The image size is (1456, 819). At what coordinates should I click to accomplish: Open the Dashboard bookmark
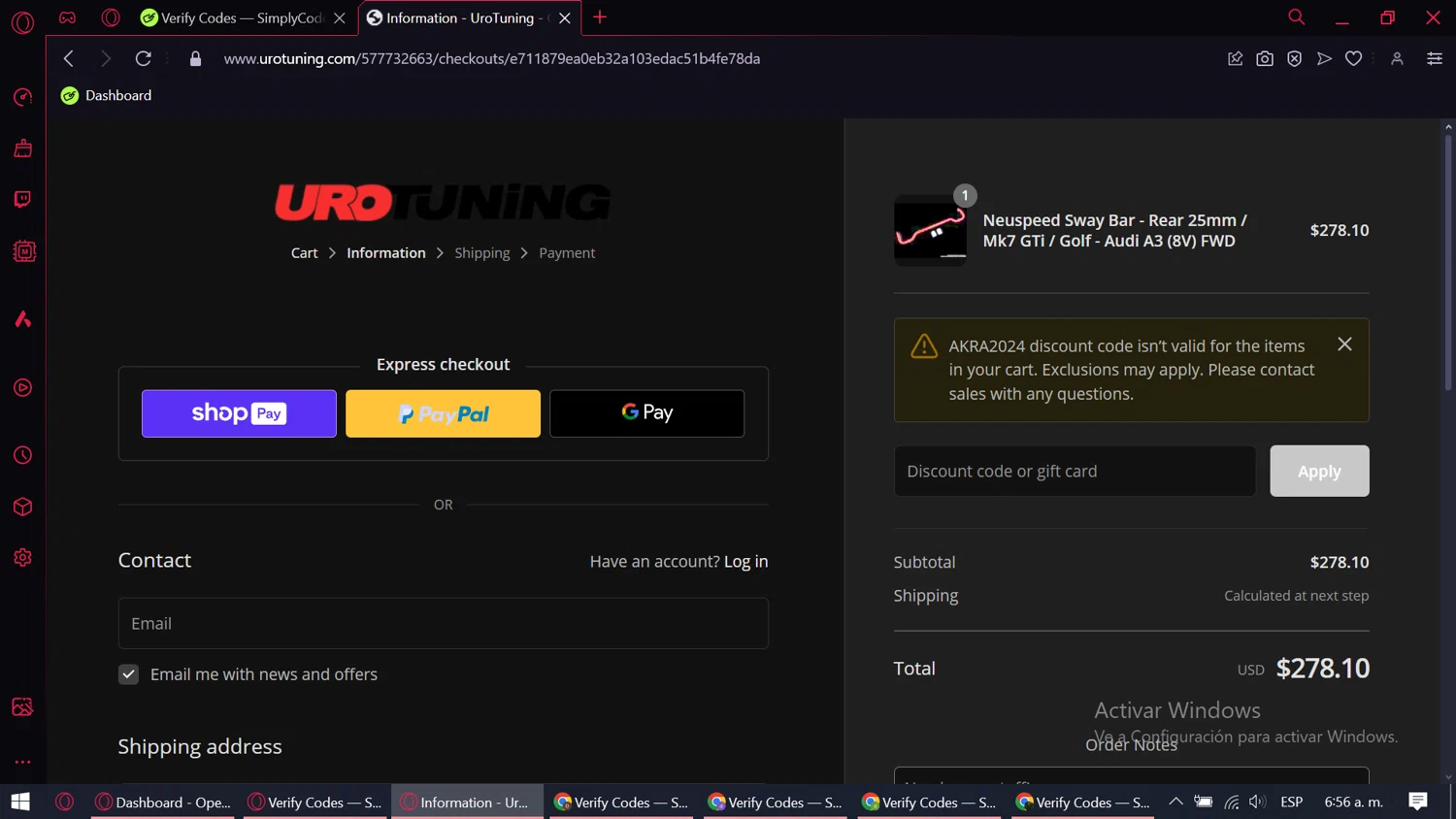107,95
